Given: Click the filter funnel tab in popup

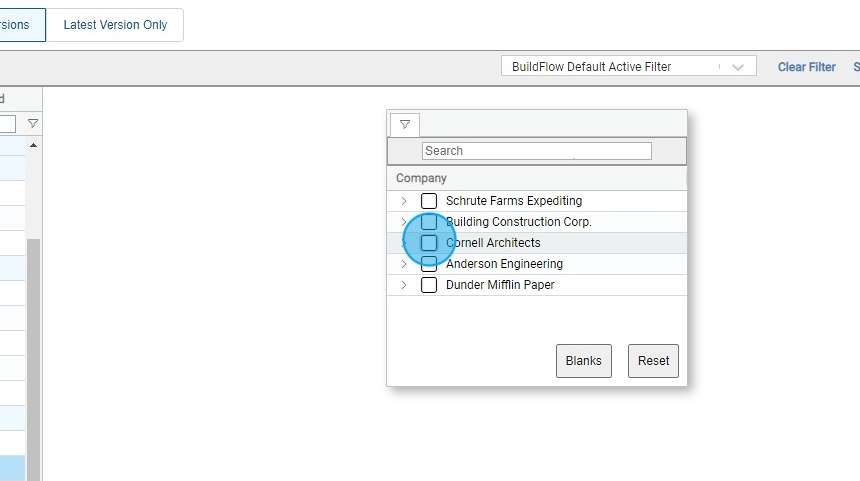Looking at the screenshot, I should tap(404, 125).
